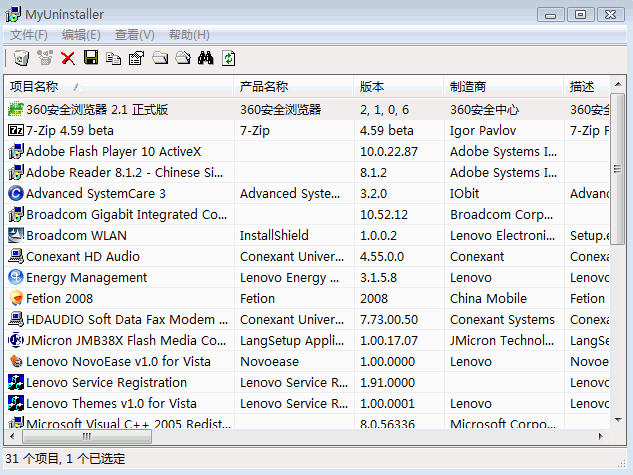Select the Conexant HD Audio entry
The width and height of the screenshot is (633, 475).
pos(83,256)
